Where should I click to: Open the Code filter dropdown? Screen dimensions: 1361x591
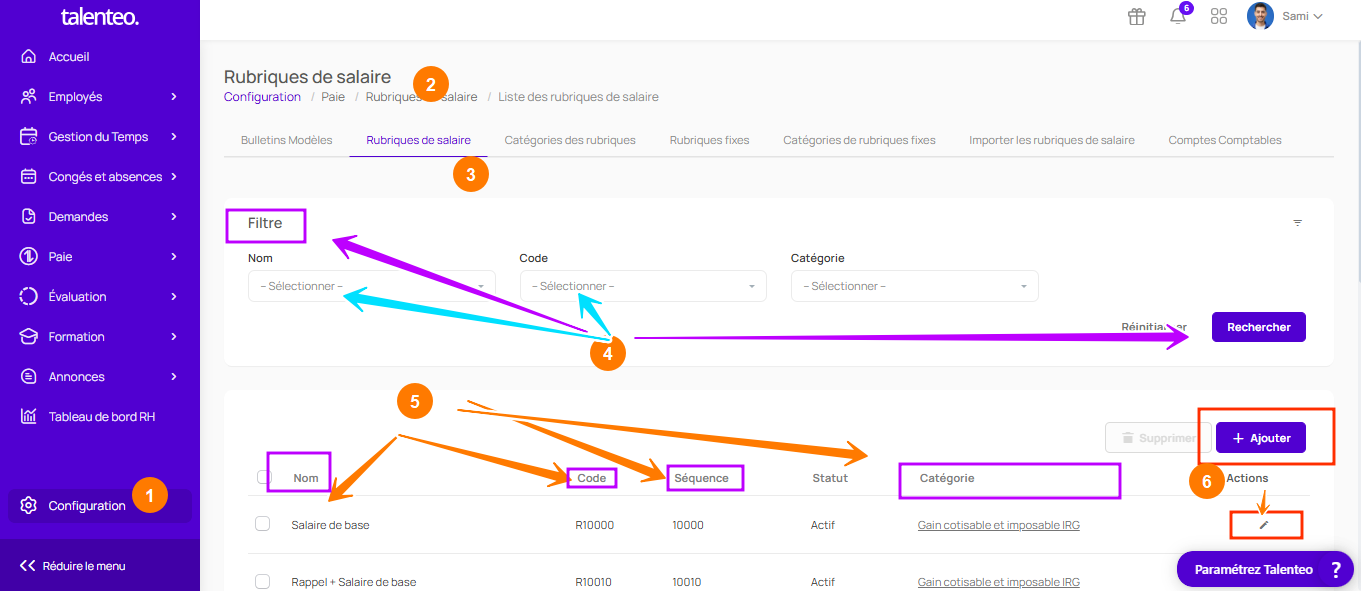point(643,286)
